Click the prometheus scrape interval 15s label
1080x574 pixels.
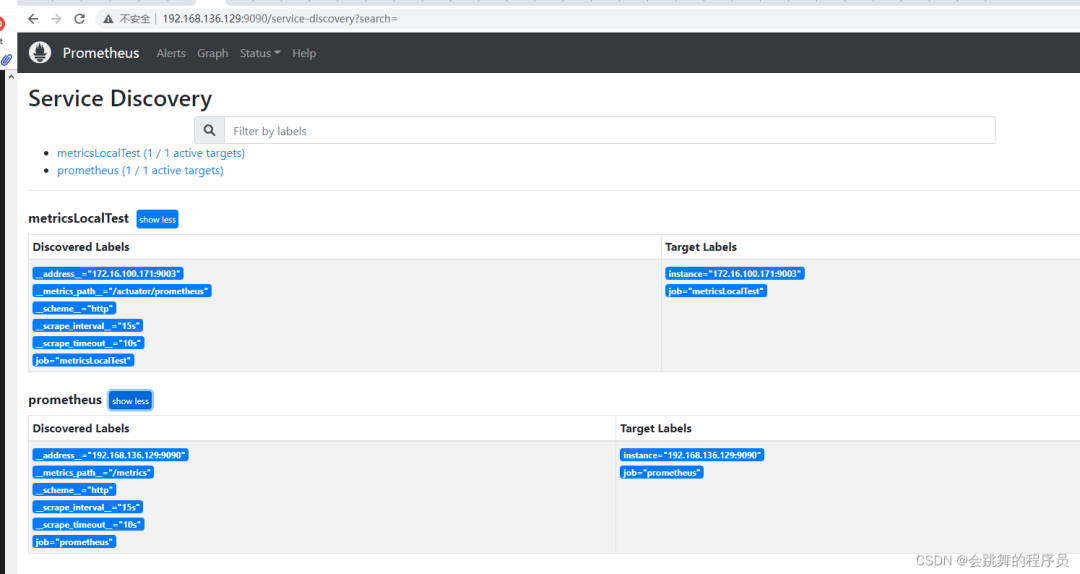tap(87, 506)
